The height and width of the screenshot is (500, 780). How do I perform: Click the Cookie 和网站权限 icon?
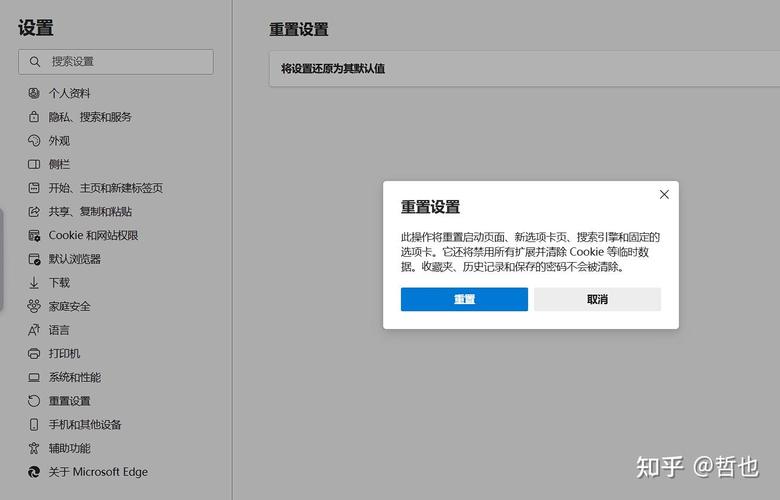point(34,235)
